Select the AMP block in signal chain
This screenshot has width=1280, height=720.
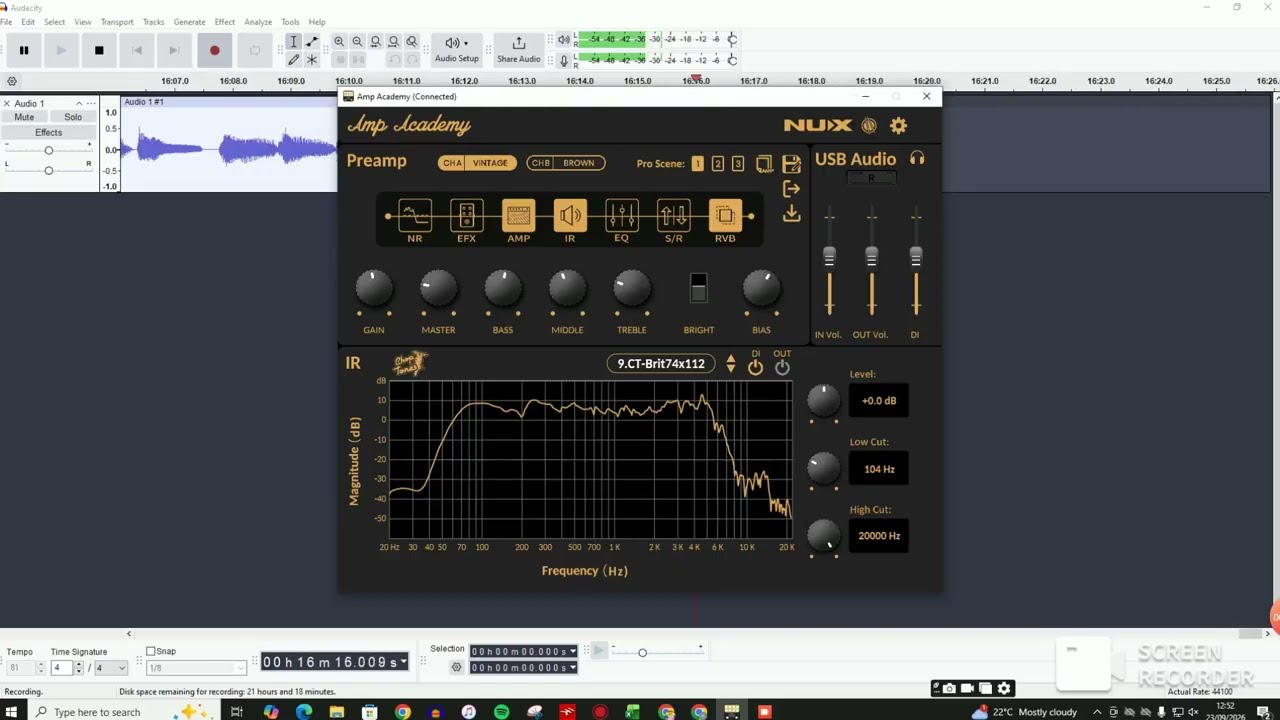pos(518,216)
